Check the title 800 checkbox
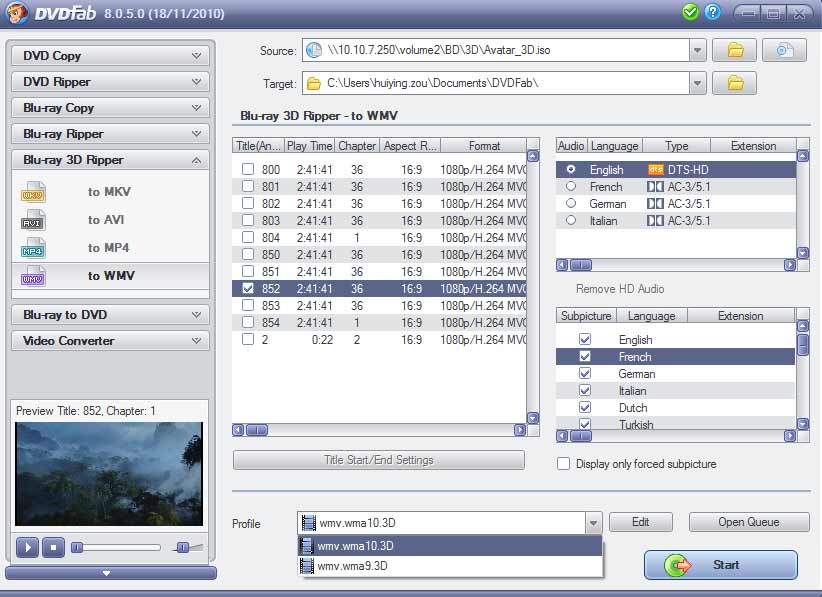 [248, 169]
